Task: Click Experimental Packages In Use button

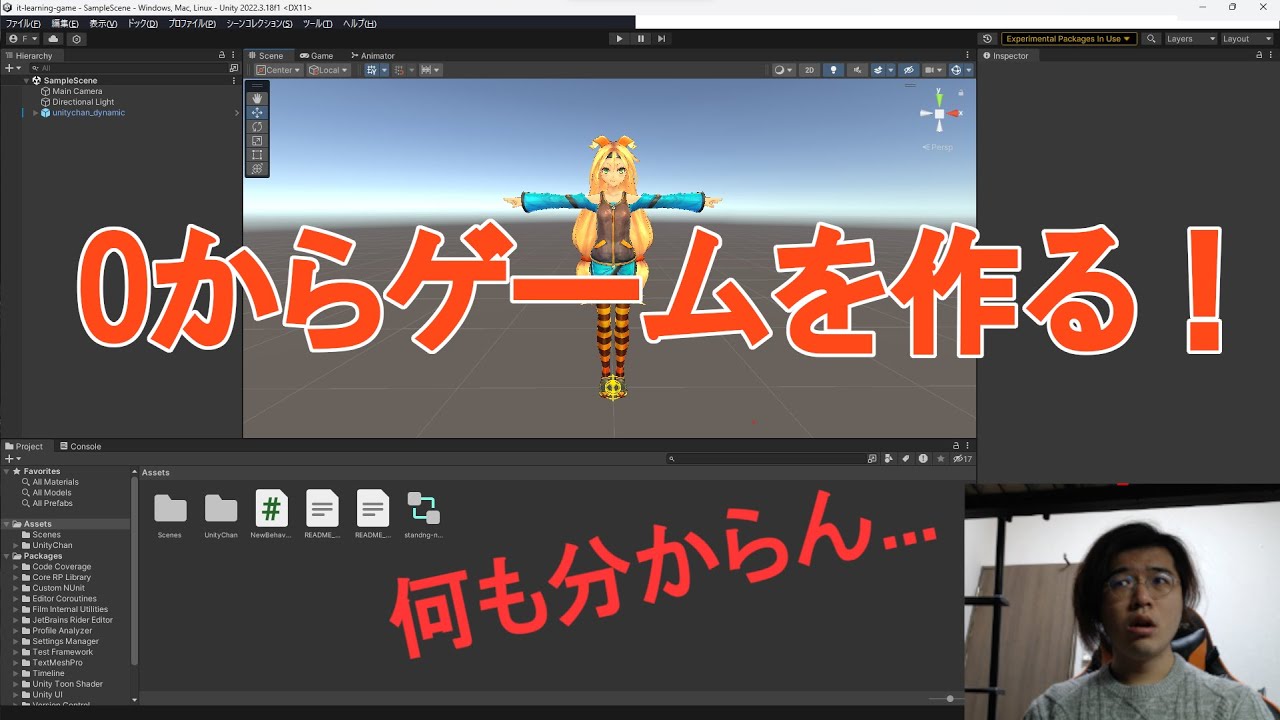Action: (1069, 39)
